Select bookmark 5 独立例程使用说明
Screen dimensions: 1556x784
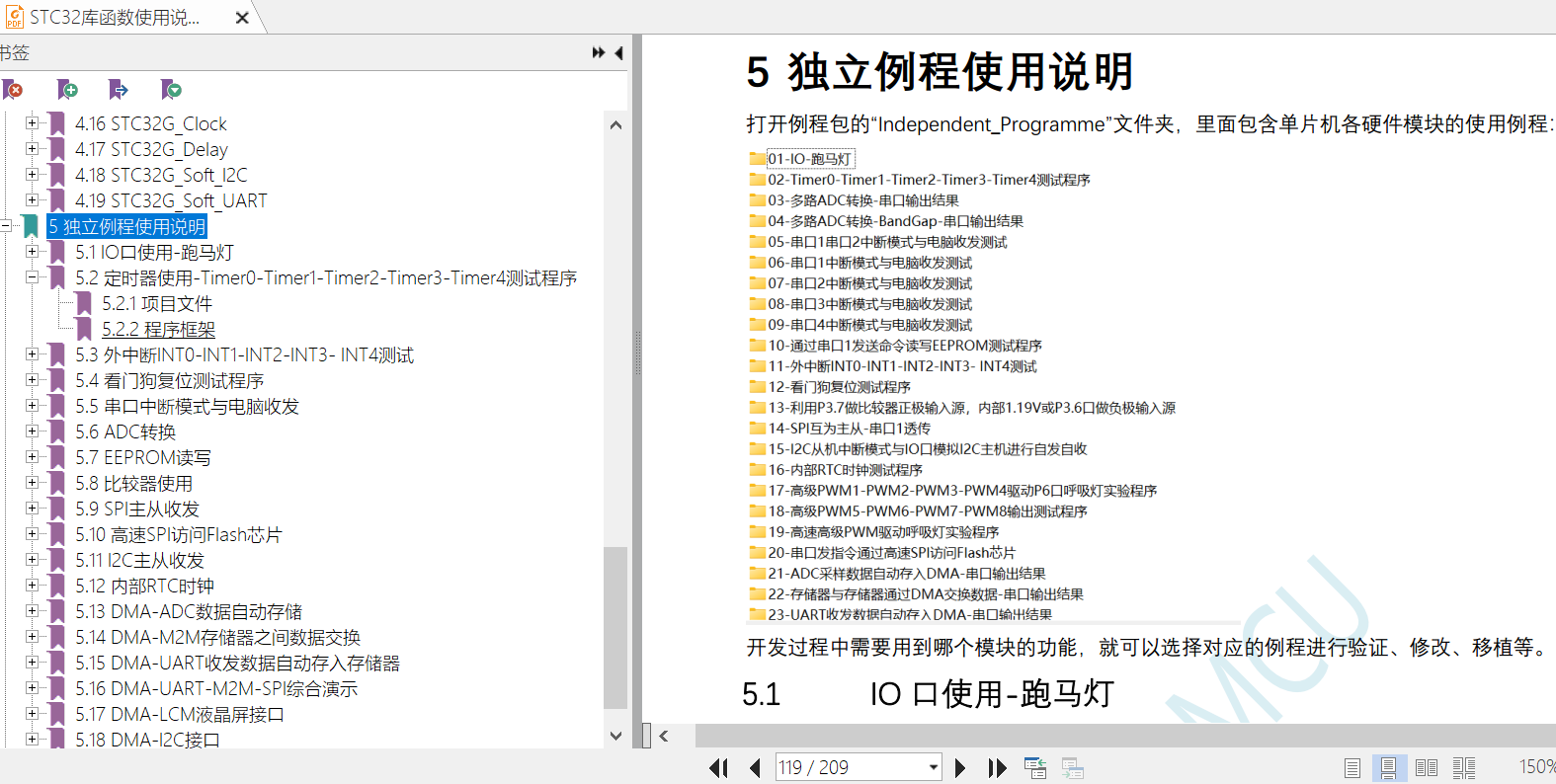tap(126, 226)
